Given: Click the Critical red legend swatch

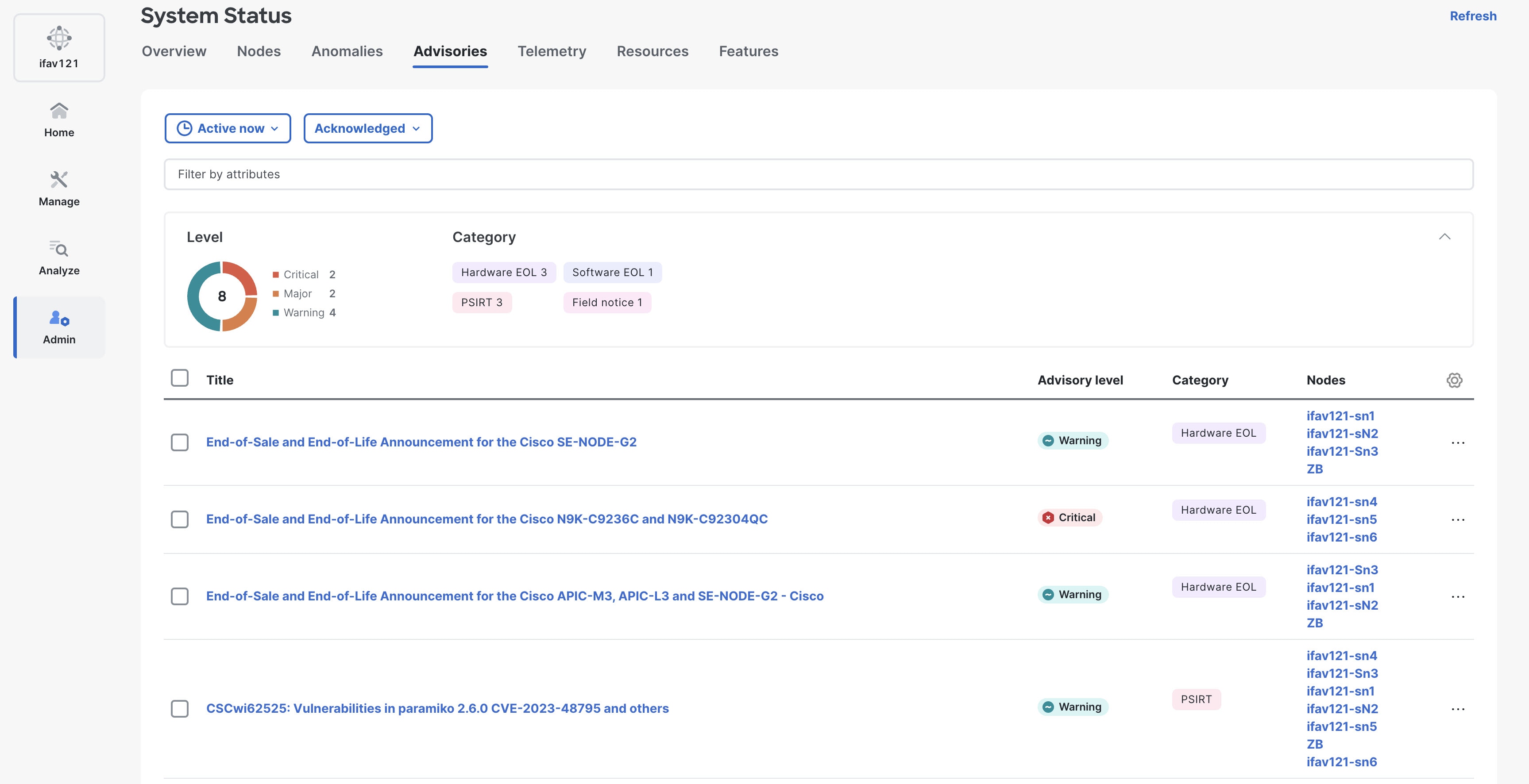Looking at the screenshot, I should [275, 275].
